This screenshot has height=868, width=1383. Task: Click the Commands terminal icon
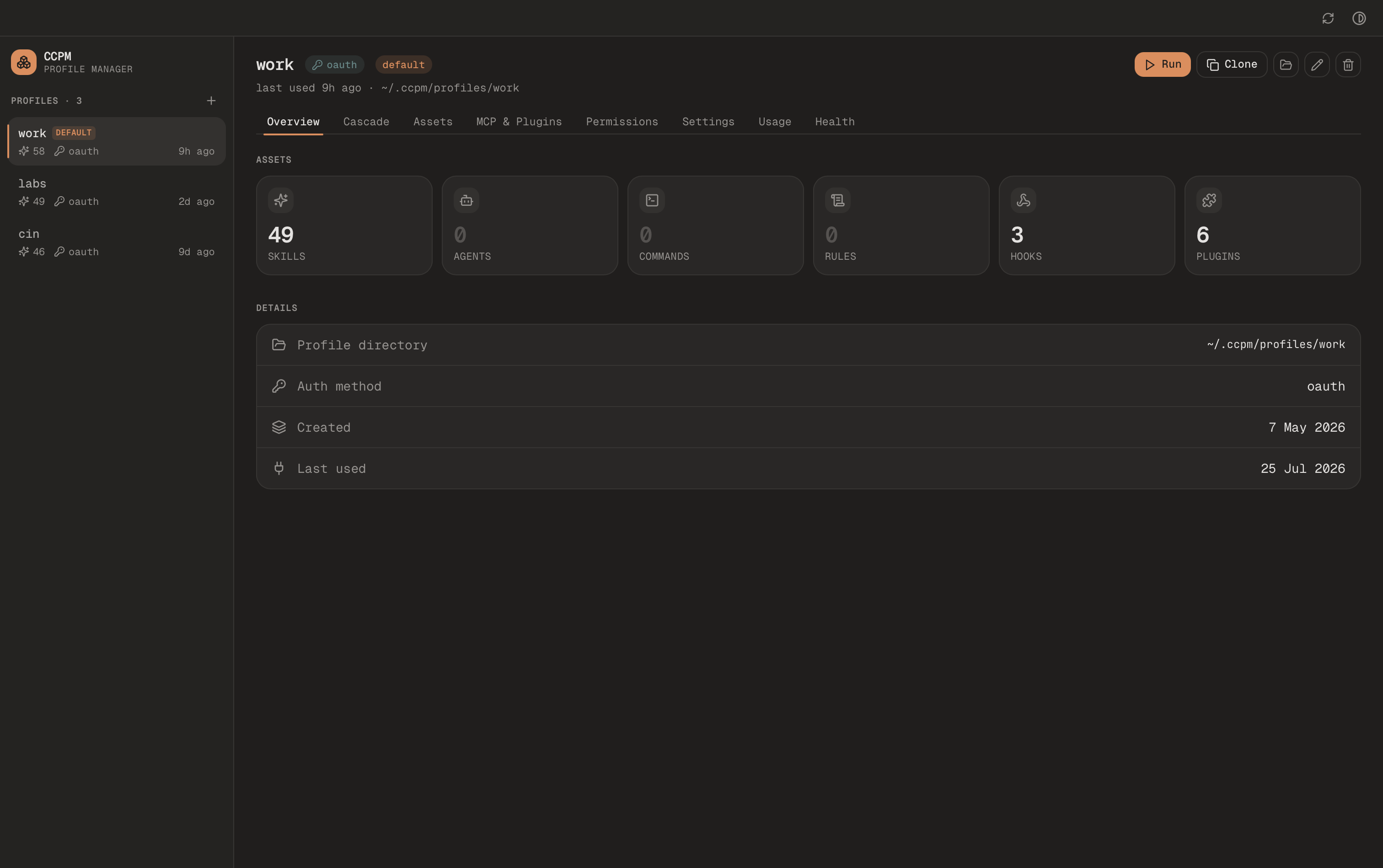[x=652, y=200]
